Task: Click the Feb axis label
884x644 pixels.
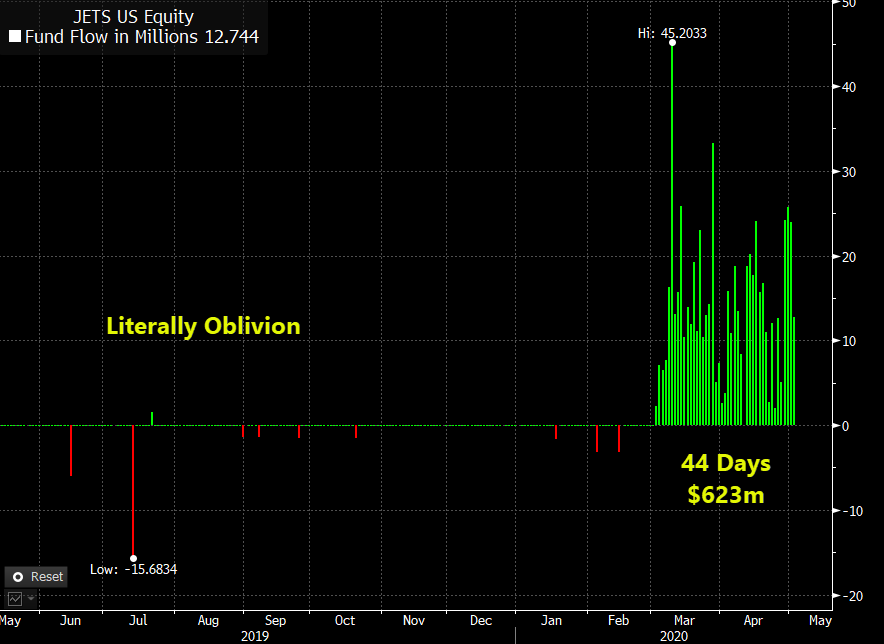Action: click(618, 620)
